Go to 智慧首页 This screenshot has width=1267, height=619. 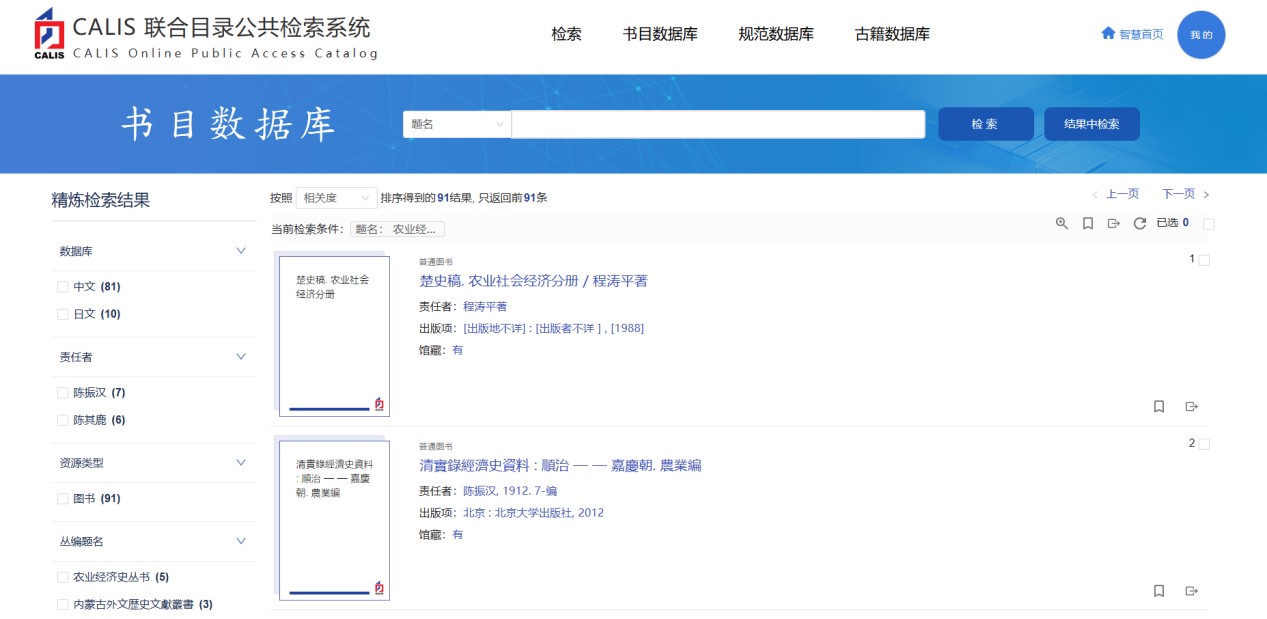pos(1141,34)
